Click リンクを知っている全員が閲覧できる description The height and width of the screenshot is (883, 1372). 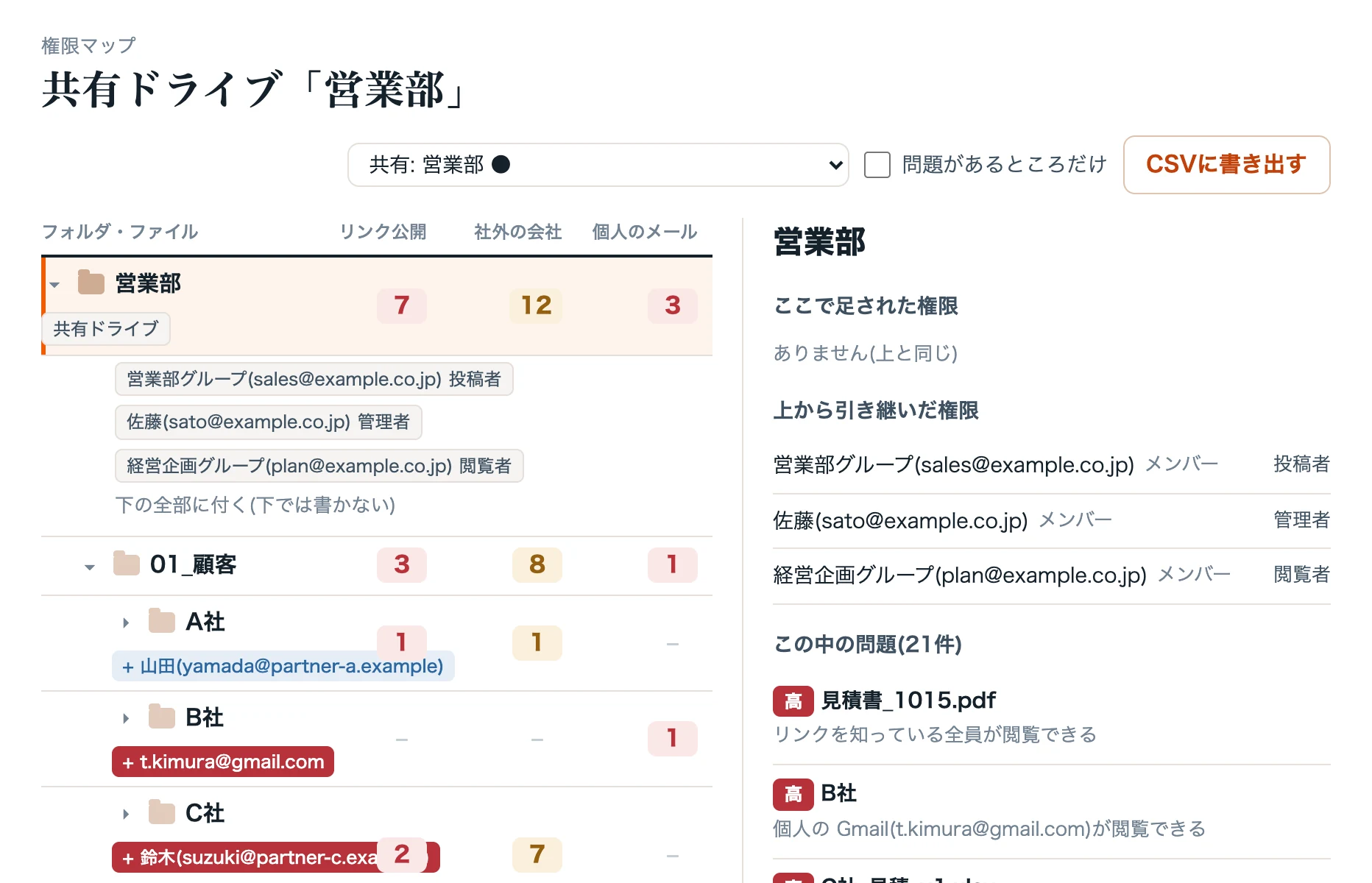coord(935,734)
